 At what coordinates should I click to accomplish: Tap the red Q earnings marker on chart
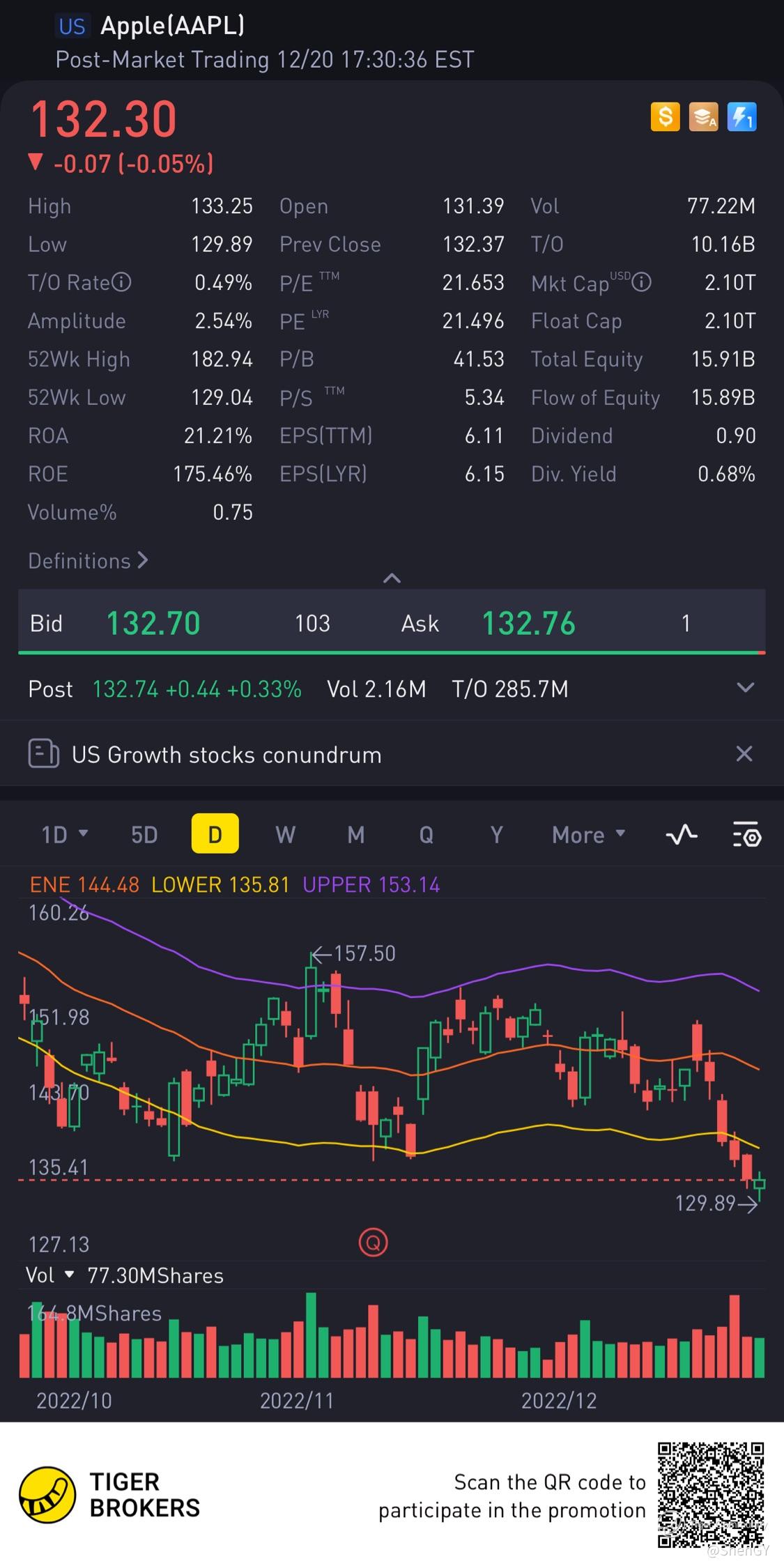click(374, 1243)
